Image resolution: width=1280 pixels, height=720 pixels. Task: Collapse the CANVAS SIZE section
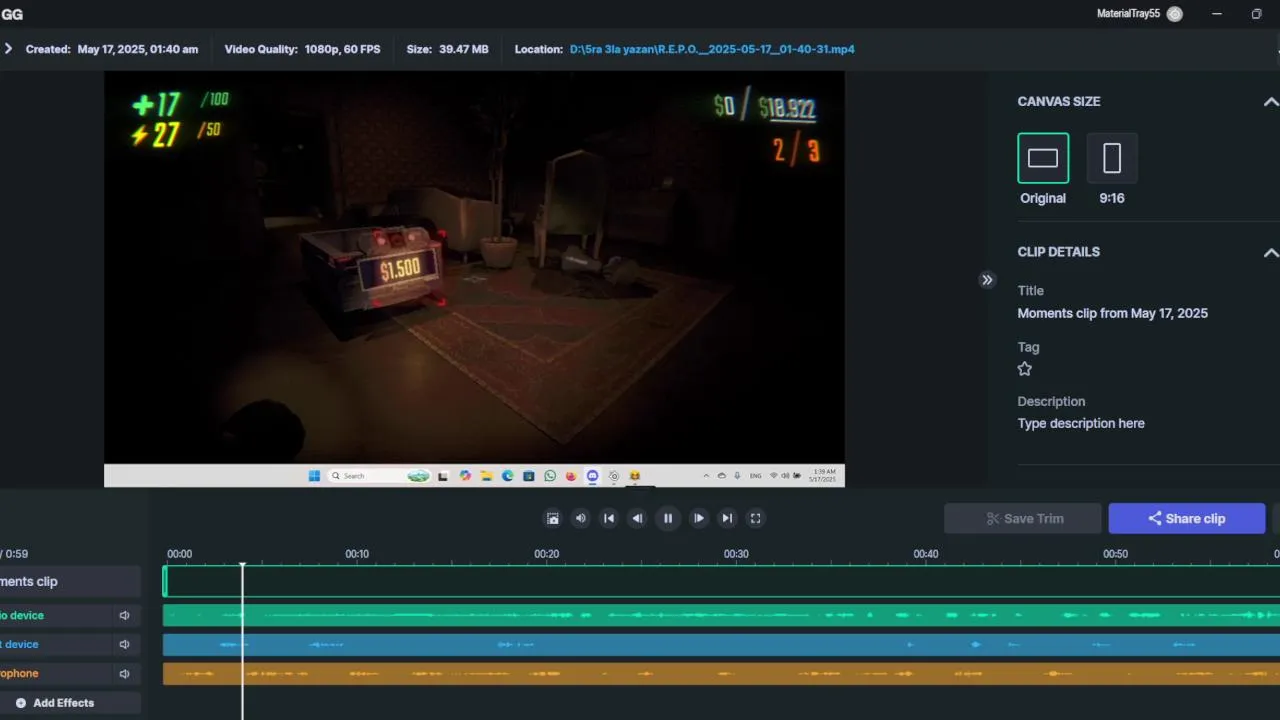(1270, 102)
